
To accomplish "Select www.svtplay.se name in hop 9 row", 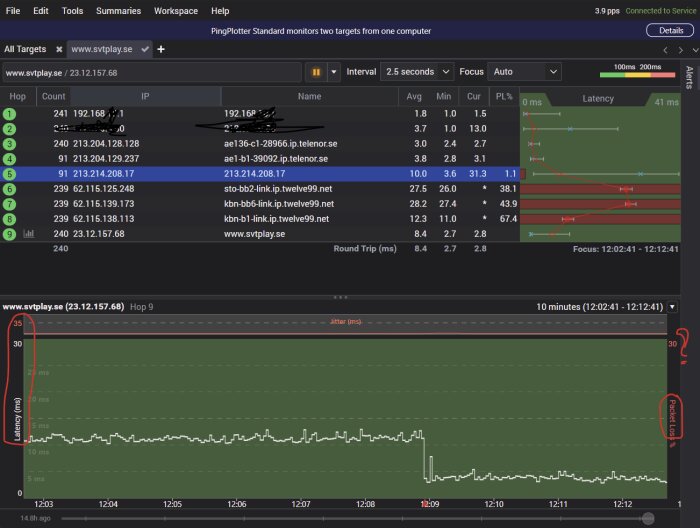I will click(254, 234).
